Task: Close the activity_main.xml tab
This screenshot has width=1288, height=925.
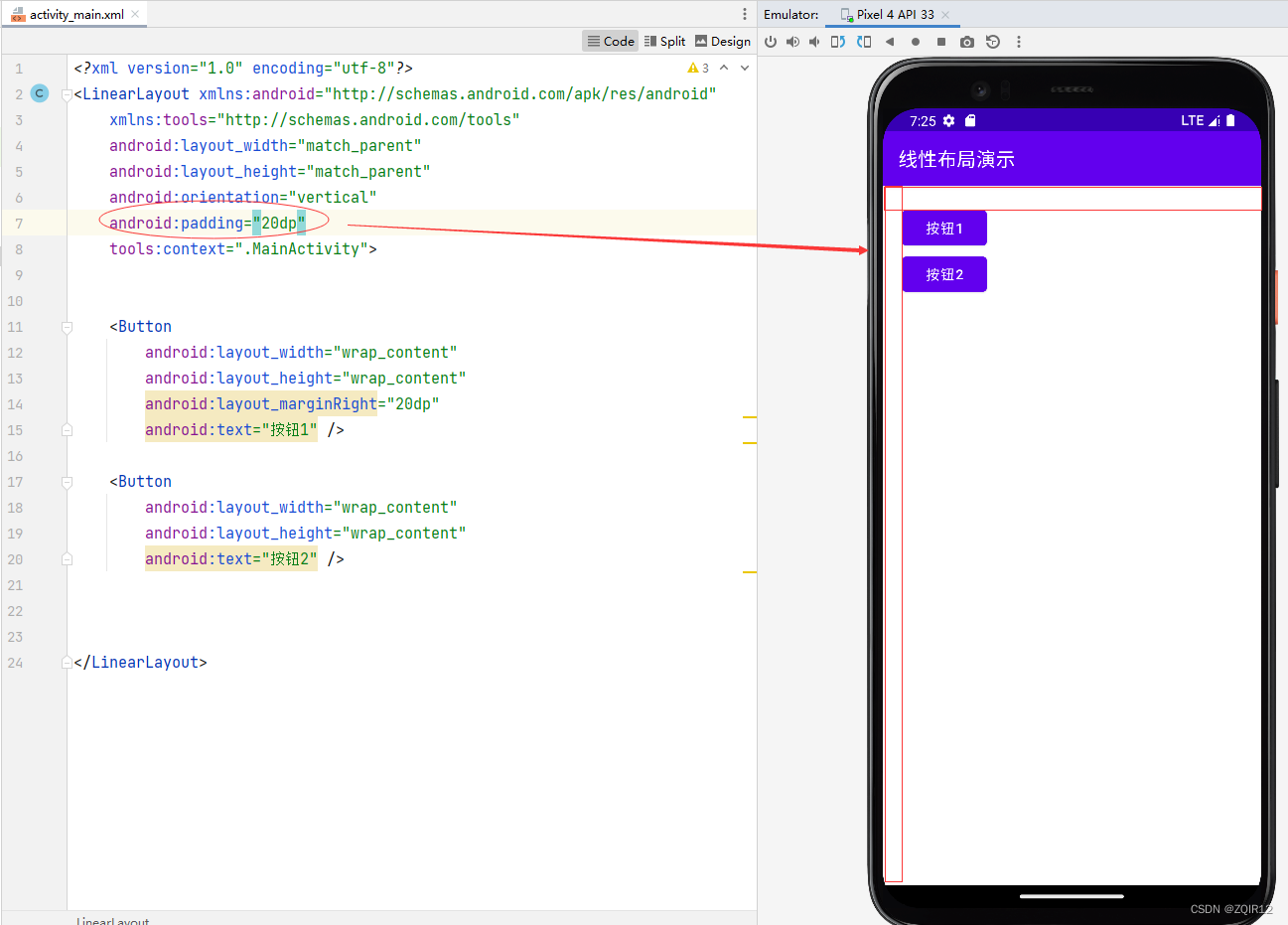Action: [135, 14]
